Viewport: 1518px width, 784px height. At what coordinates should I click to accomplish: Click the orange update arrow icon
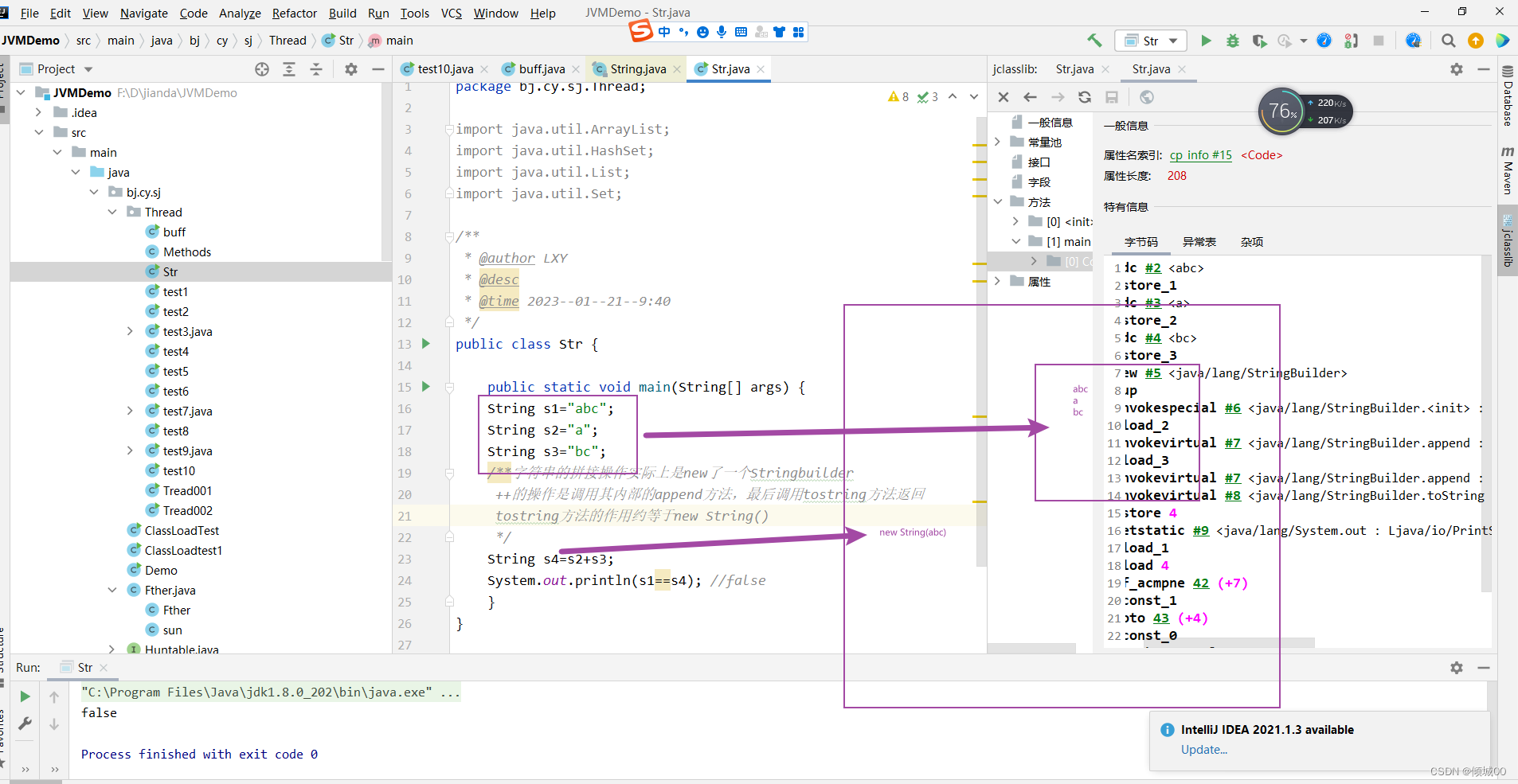click(1476, 41)
